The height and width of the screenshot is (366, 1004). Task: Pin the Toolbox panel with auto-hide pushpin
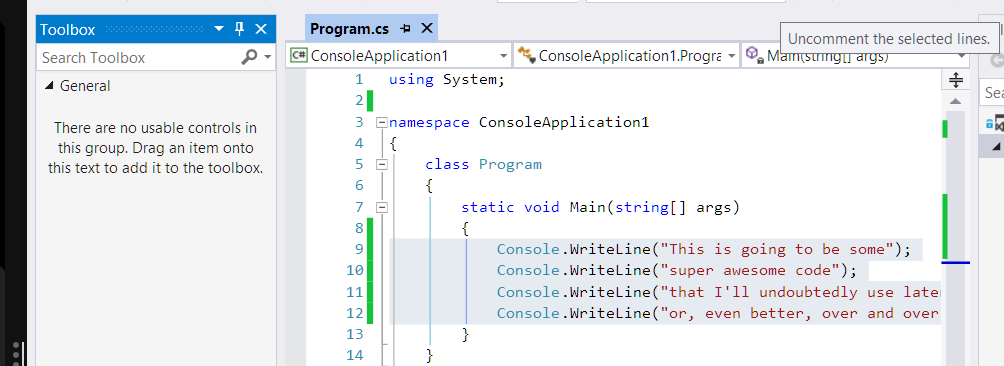pos(239,29)
